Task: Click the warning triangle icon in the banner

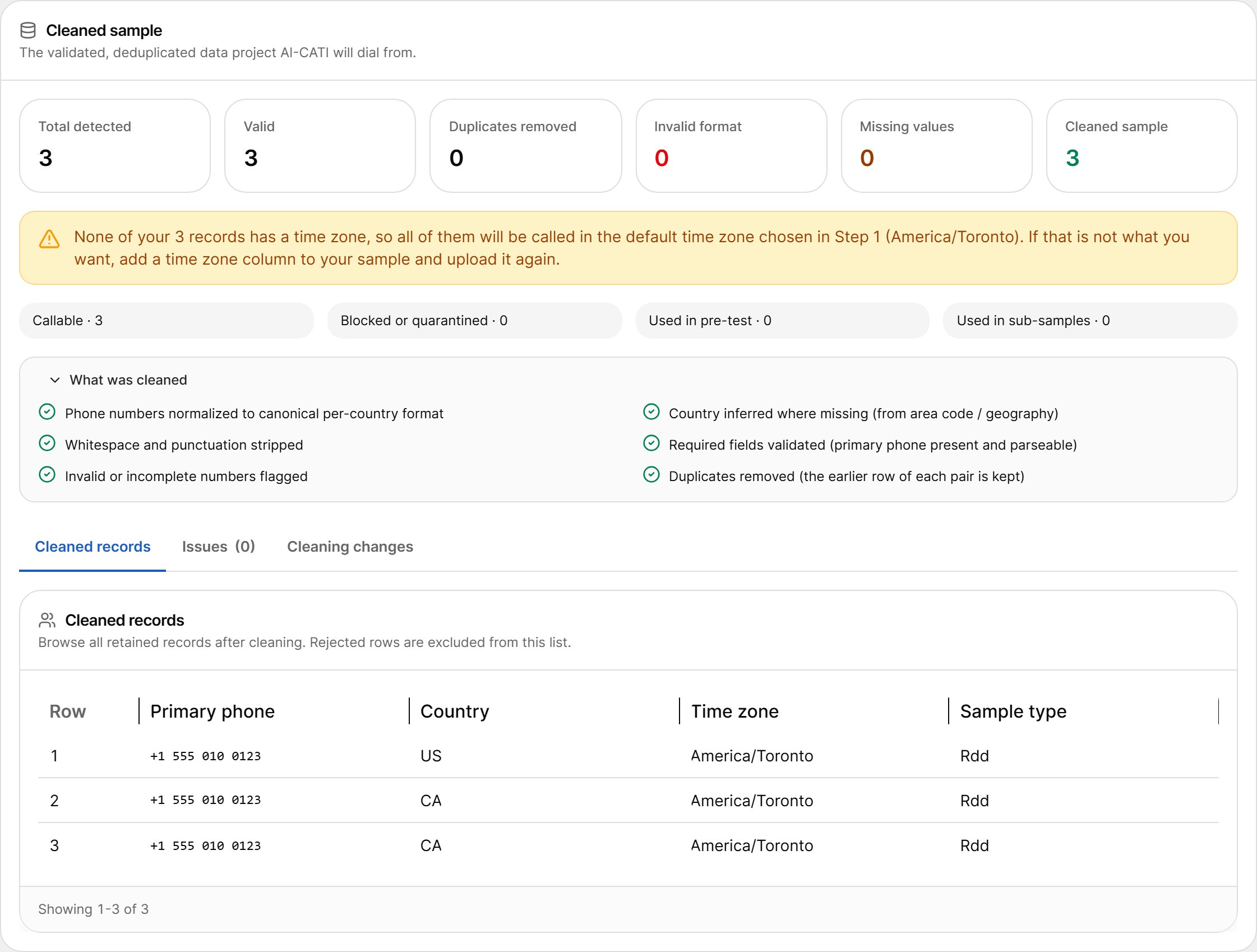Action: click(x=49, y=239)
